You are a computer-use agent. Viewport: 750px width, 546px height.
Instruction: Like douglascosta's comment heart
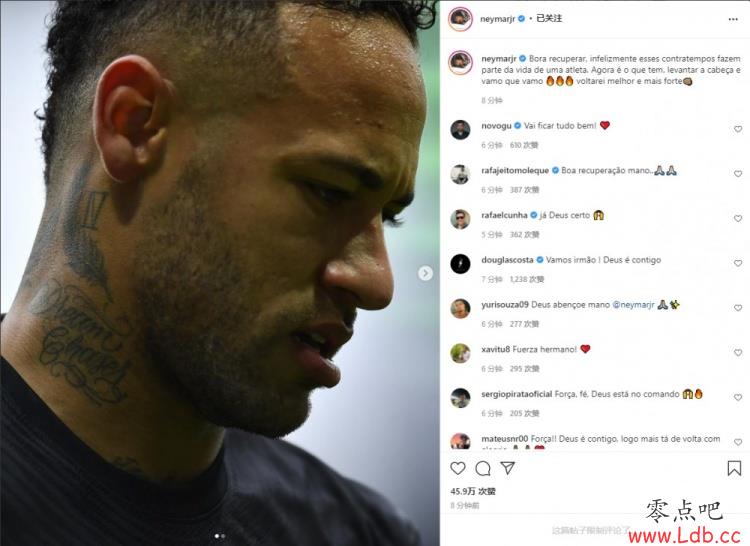click(x=738, y=263)
